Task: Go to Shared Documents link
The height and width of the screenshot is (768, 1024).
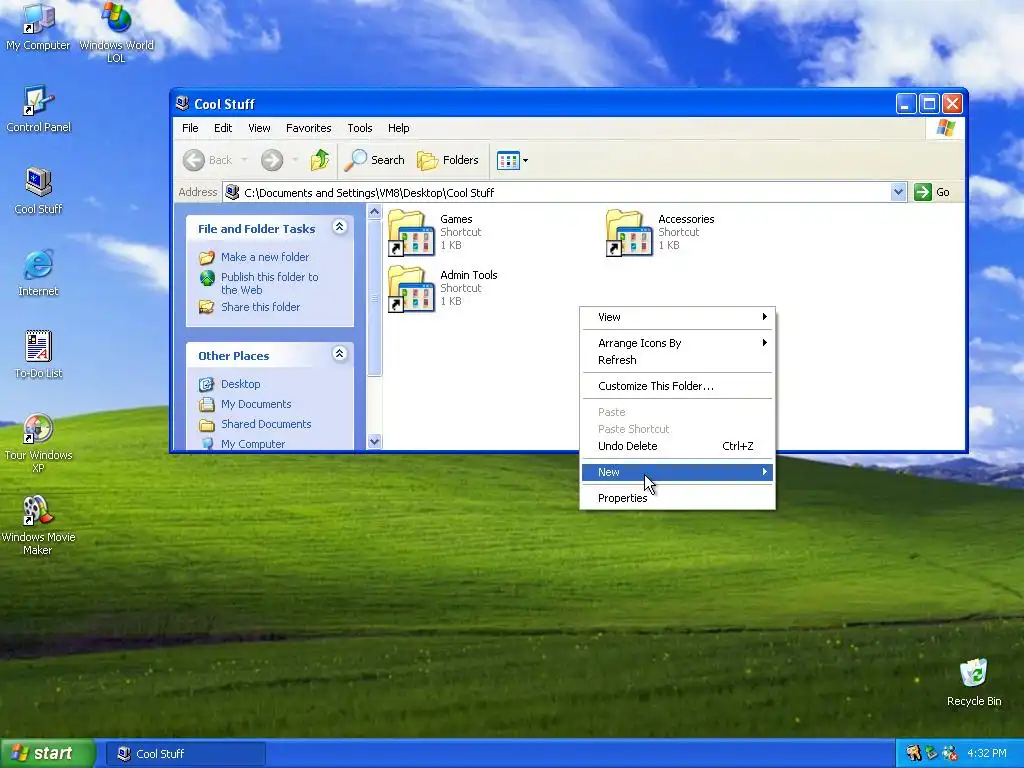Action: pos(266,424)
